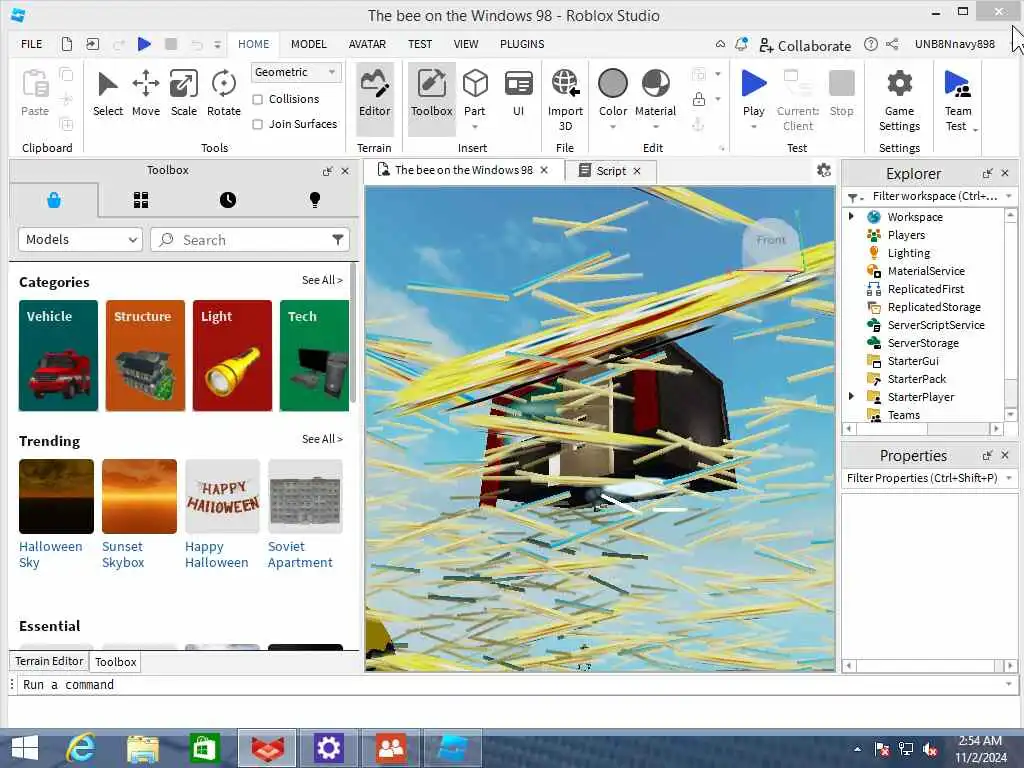Click the Toolbox search filter icon

338,240
